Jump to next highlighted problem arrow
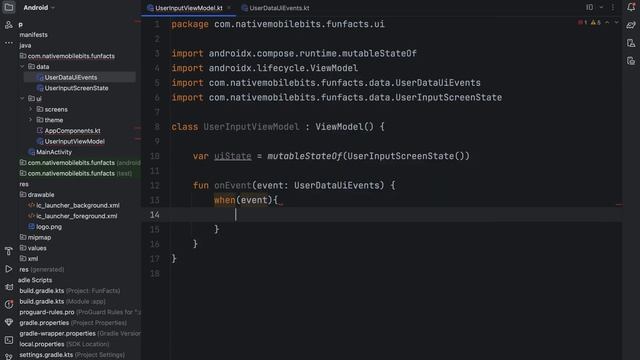Image resolution: width=640 pixels, height=360 pixels. pos(616,22)
